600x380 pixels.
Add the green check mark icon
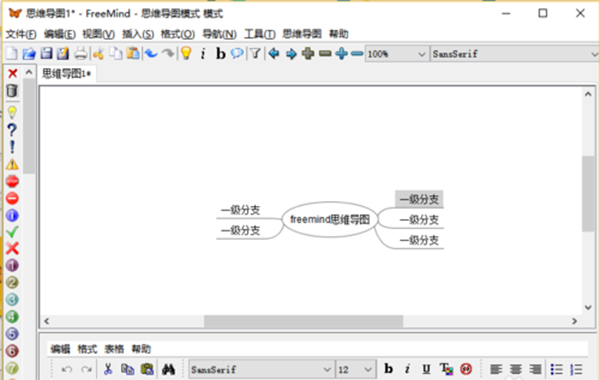12,232
